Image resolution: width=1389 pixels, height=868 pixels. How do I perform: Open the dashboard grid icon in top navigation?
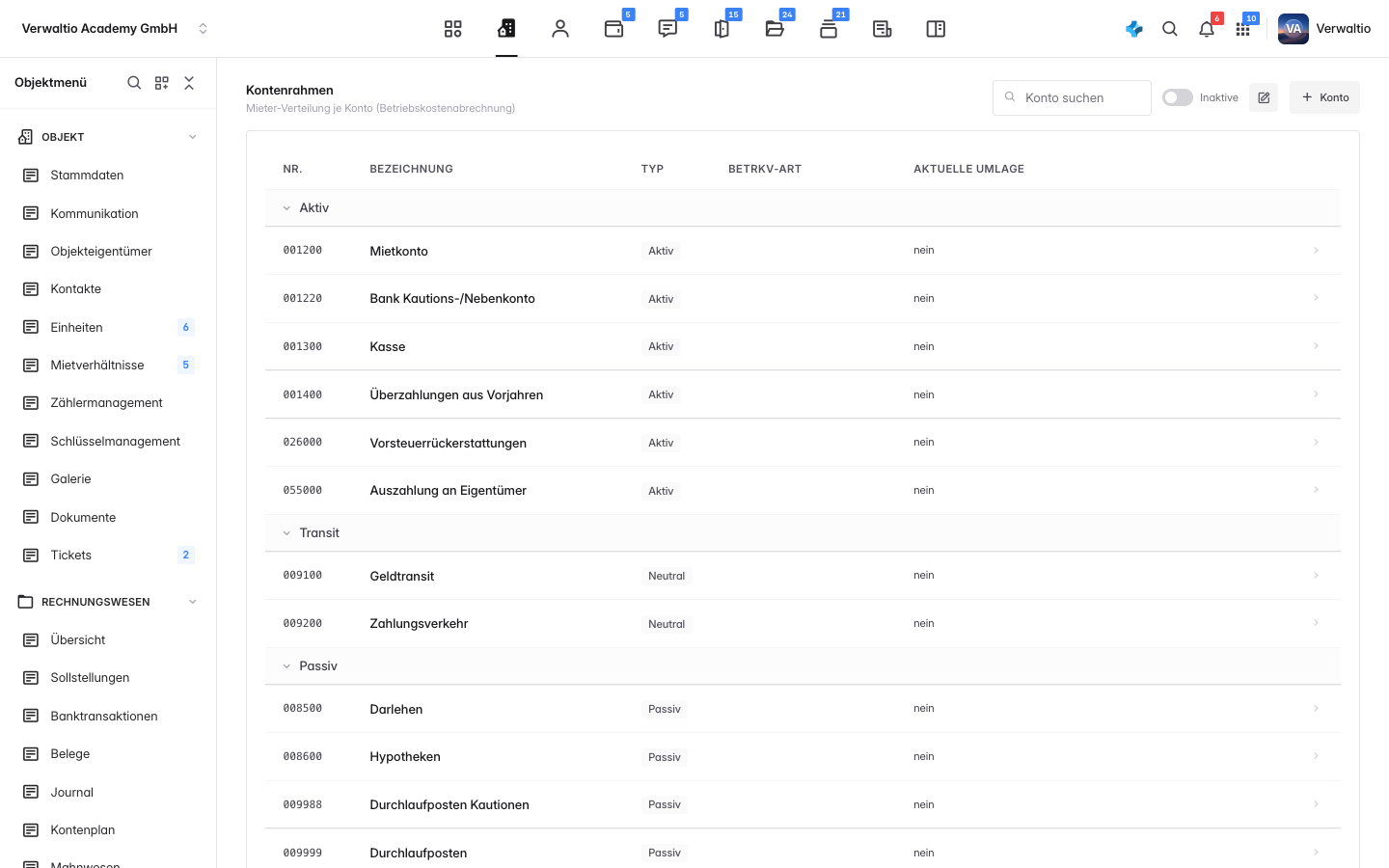pyautogui.click(x=453, y=29)
